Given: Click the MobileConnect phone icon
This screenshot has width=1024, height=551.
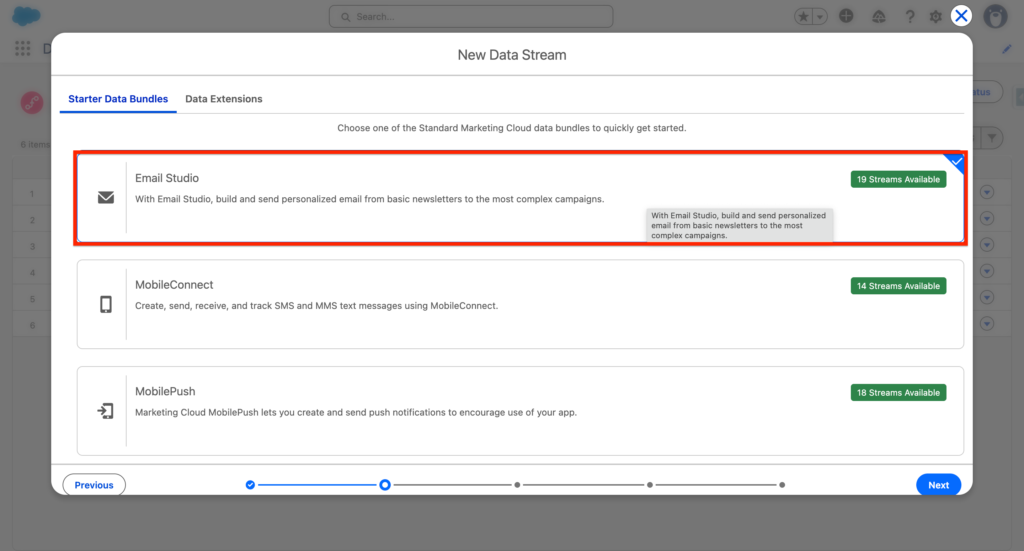Looking at the screenshot, I should click(x=106, y=304).
